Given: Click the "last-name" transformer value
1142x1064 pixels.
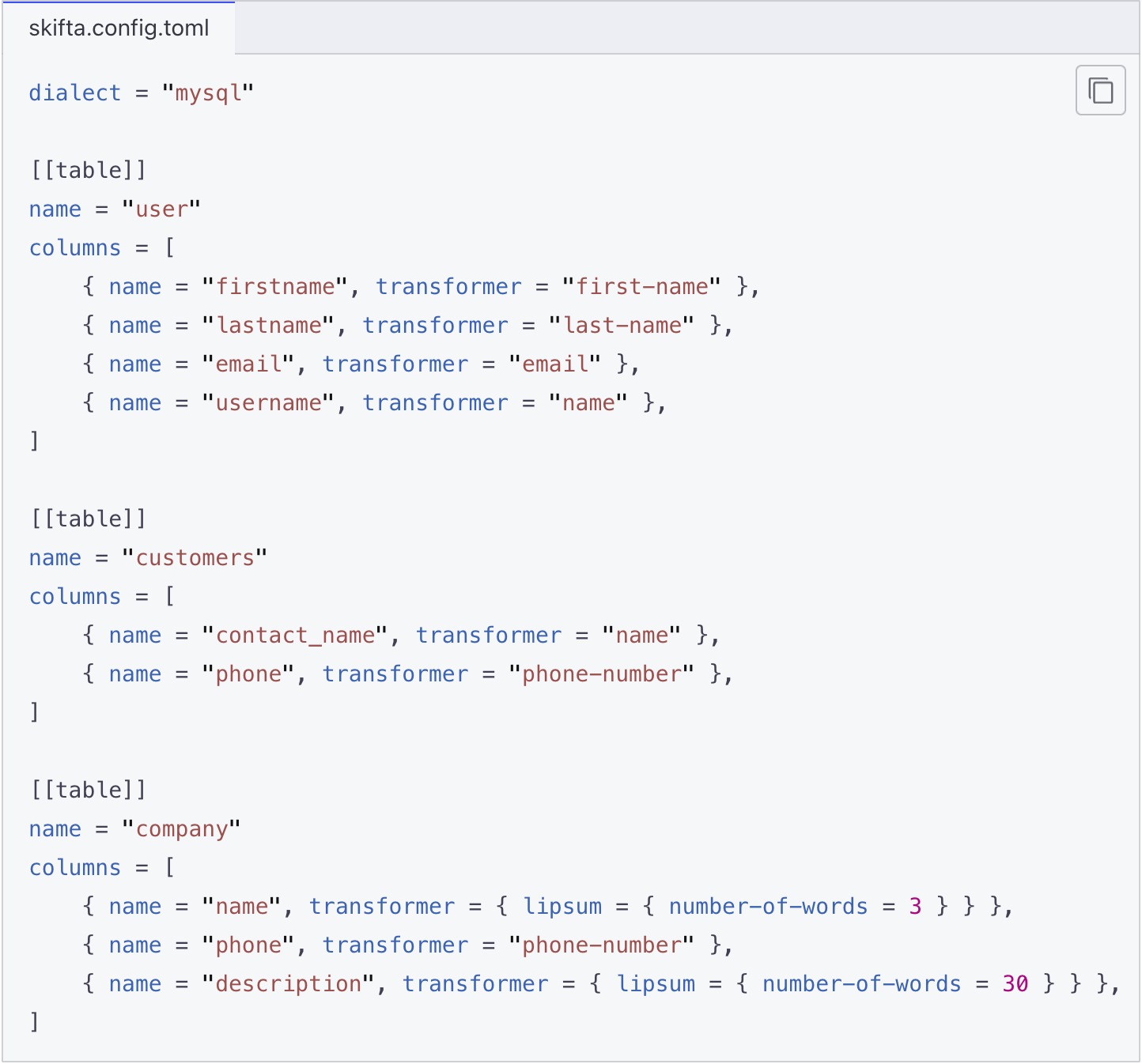Looking at the screenshot, I should (x=622, y=326).
